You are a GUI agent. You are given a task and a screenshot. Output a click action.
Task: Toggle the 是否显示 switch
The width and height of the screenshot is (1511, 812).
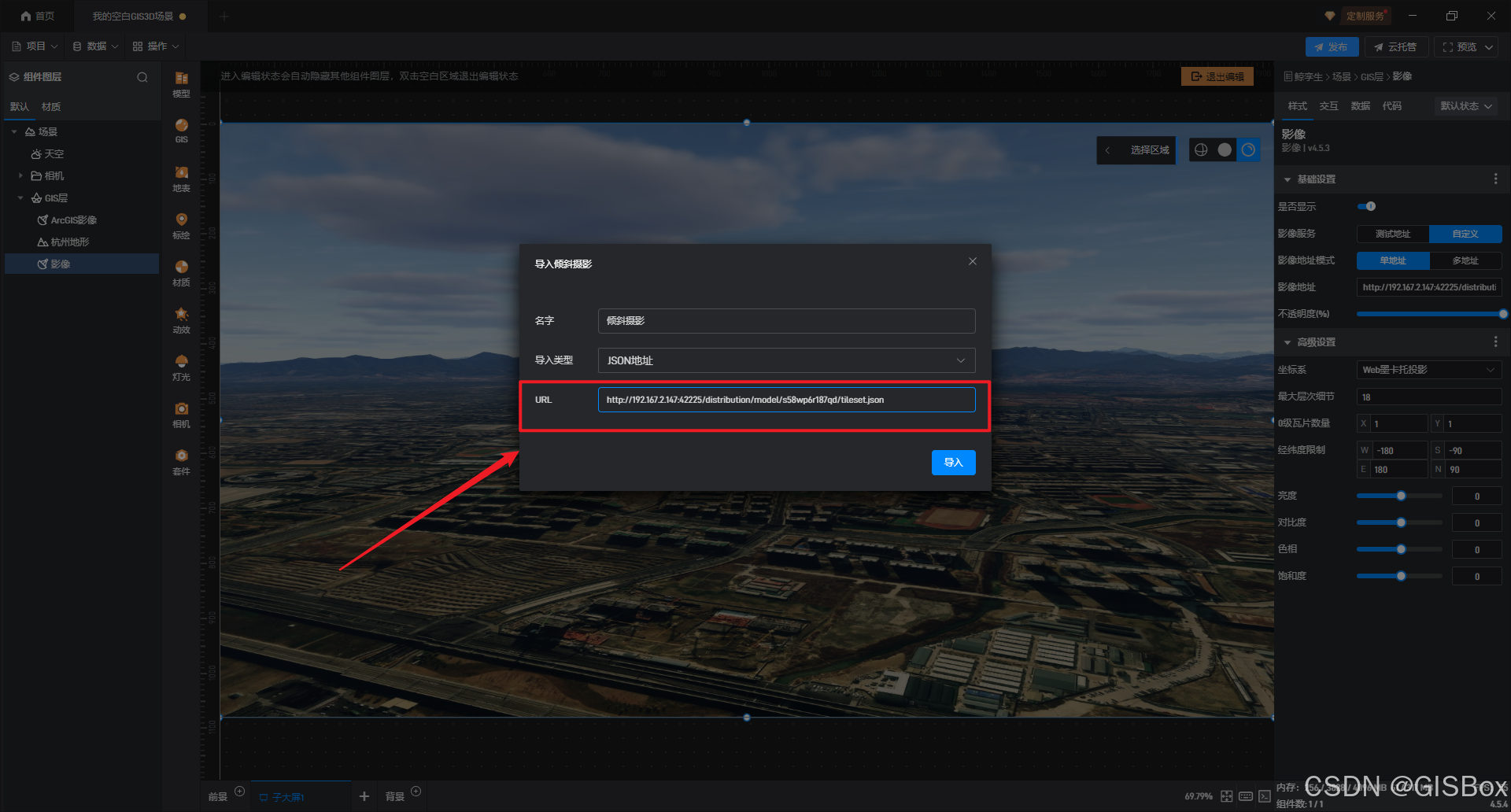pos(1366,206)
